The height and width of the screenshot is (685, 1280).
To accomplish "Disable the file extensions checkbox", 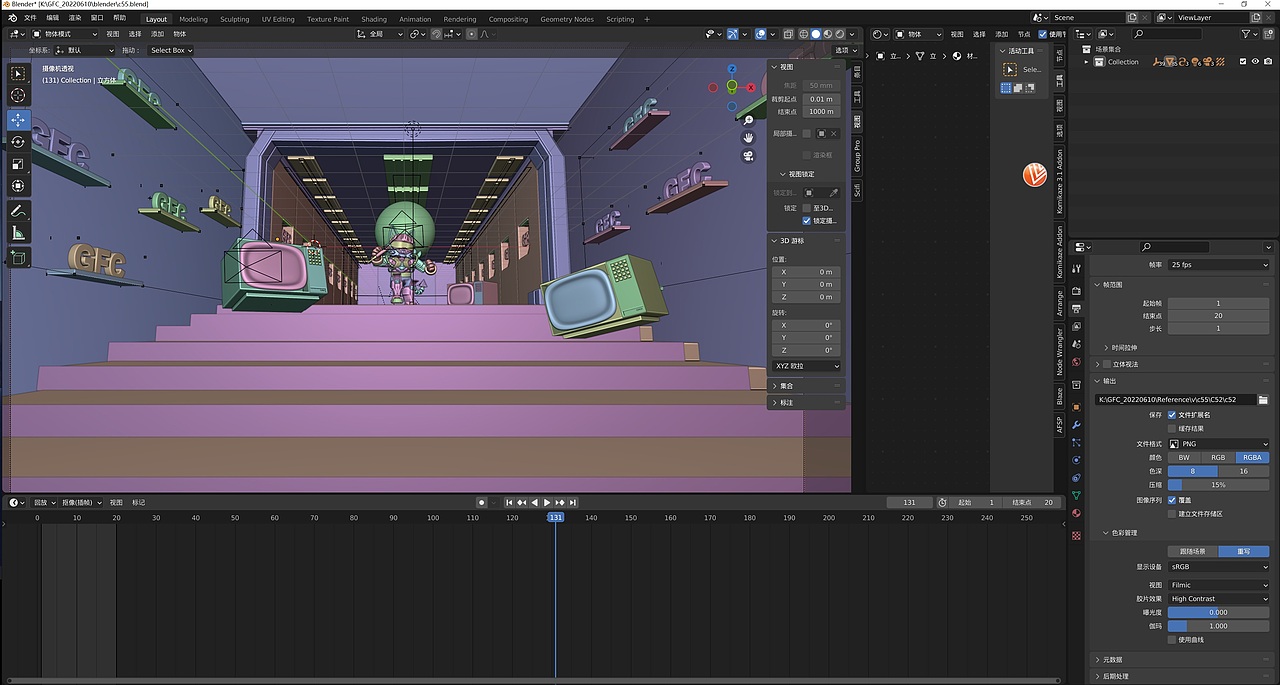I will tap(1172, 415).
